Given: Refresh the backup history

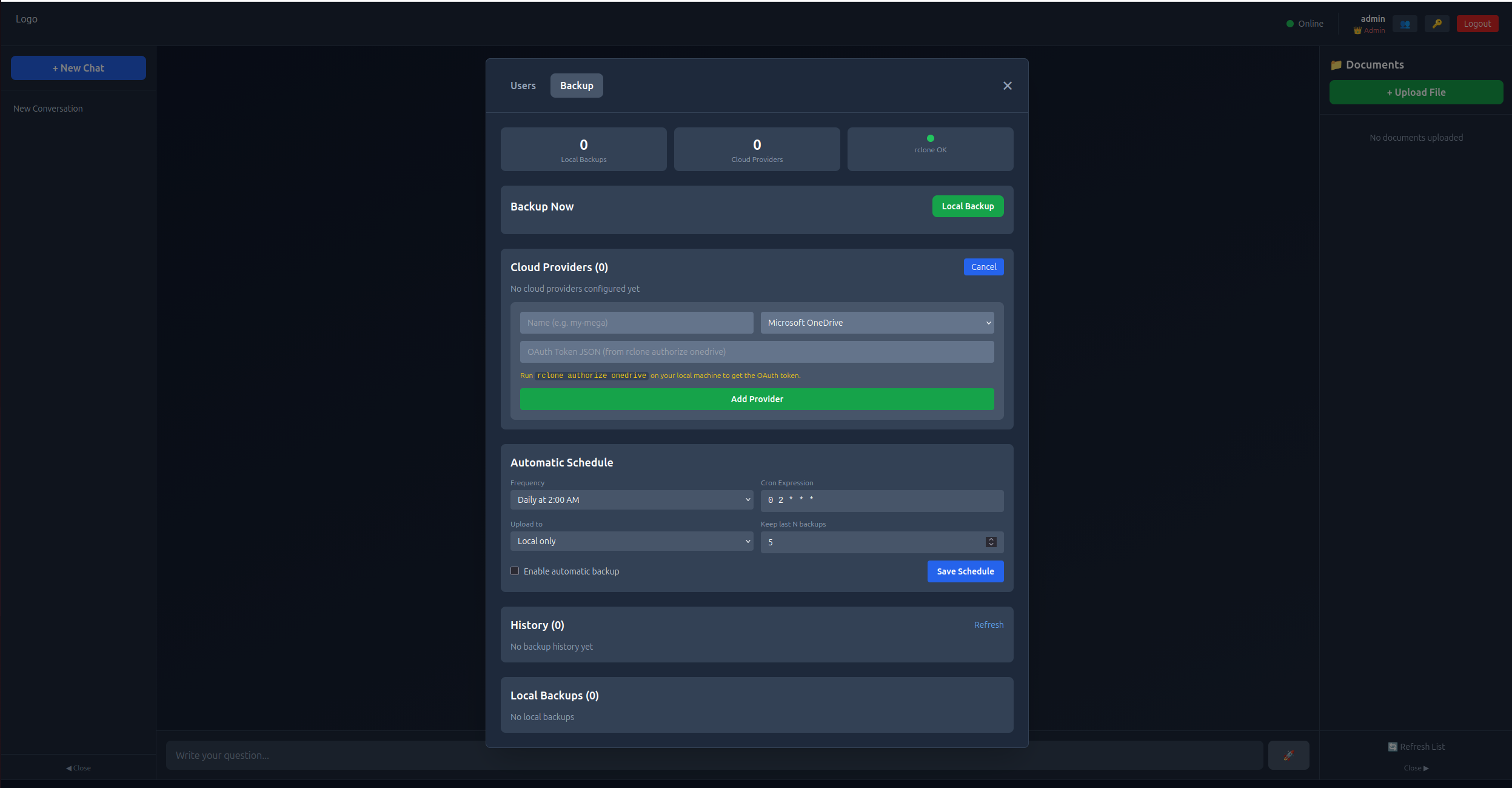Looking at the screenshot, I should (988, 625).
